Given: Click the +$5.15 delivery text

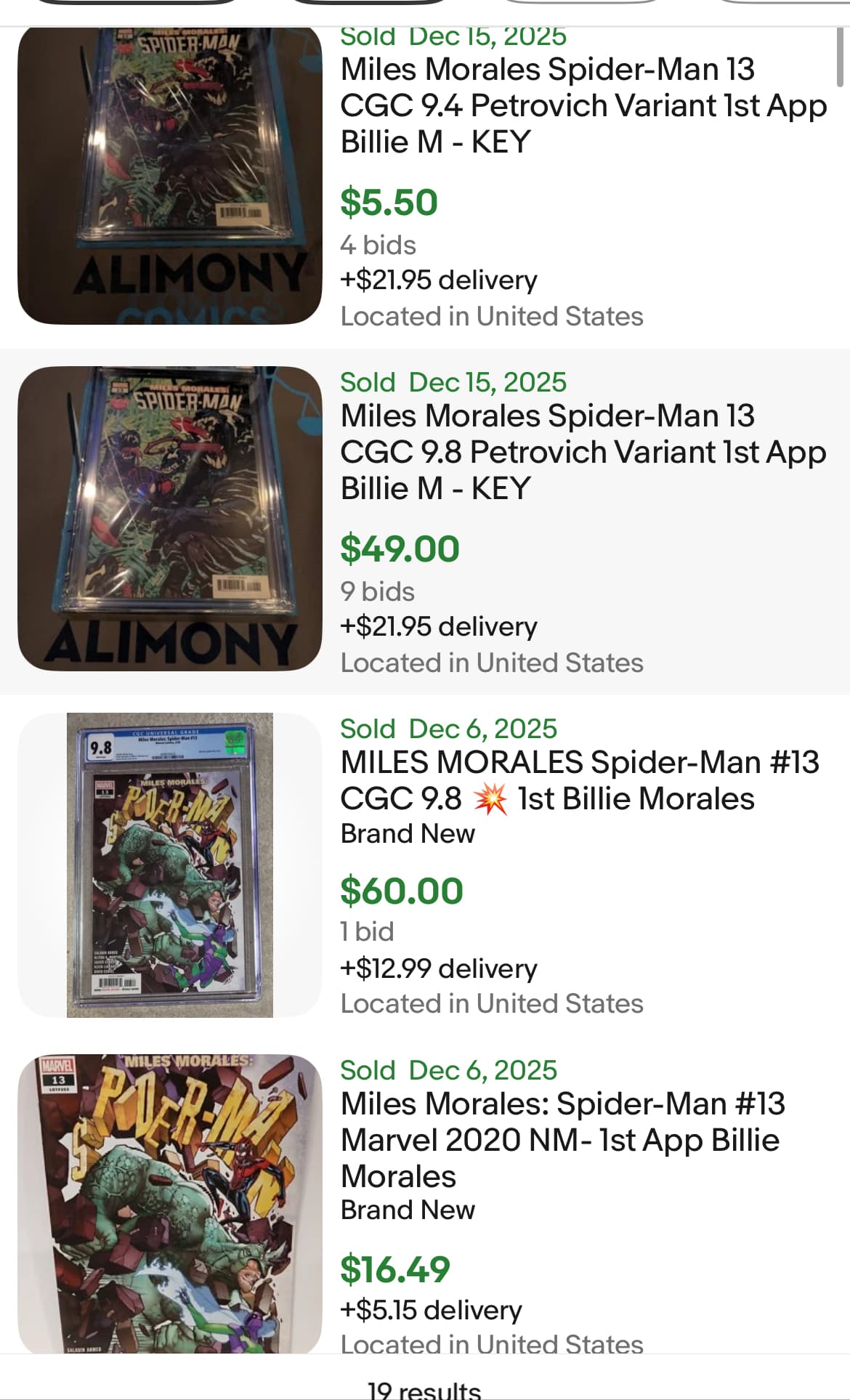Looking at the screenshot, I should (x=431, y=1310).
